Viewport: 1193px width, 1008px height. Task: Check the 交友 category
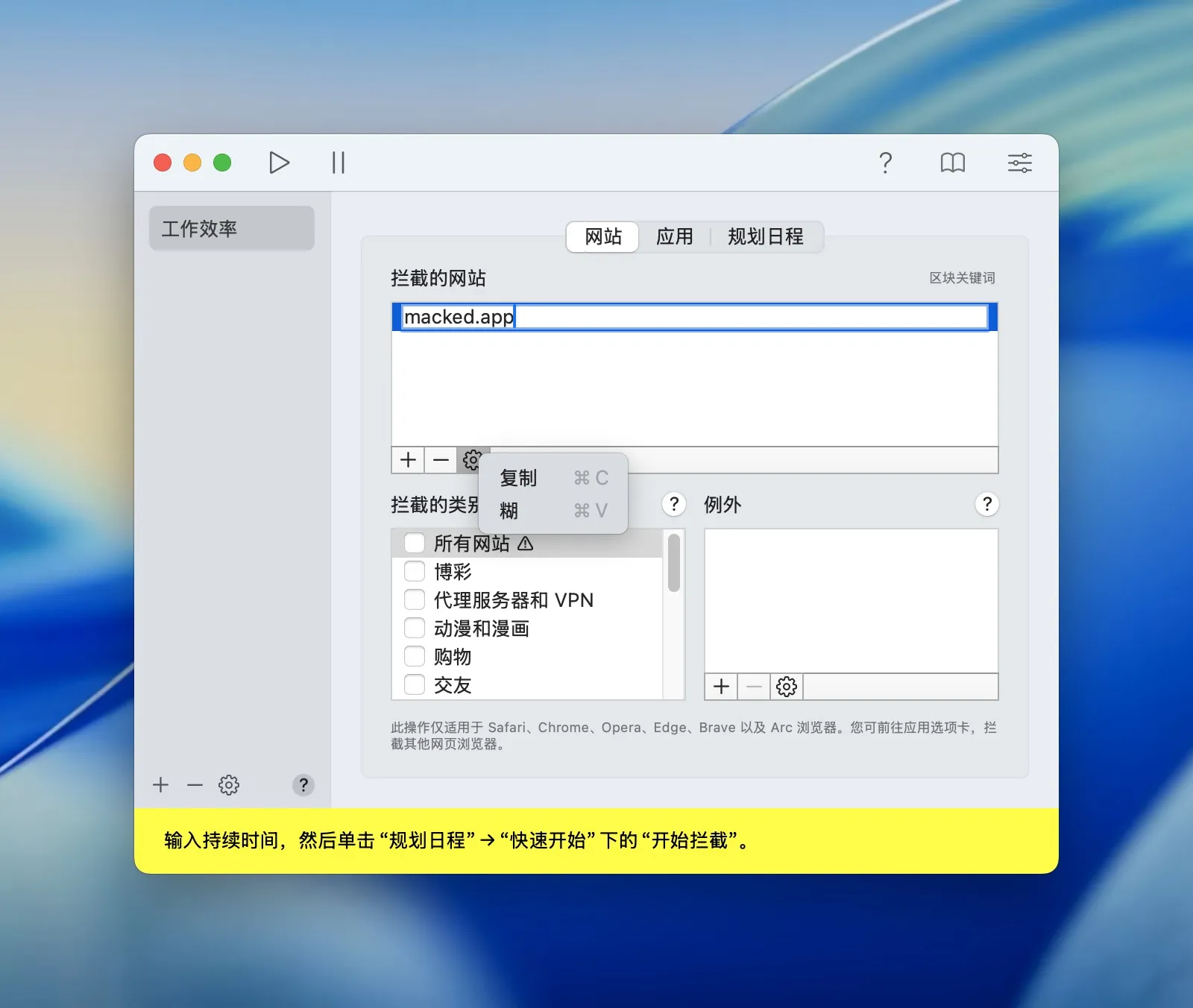(415, 685)
